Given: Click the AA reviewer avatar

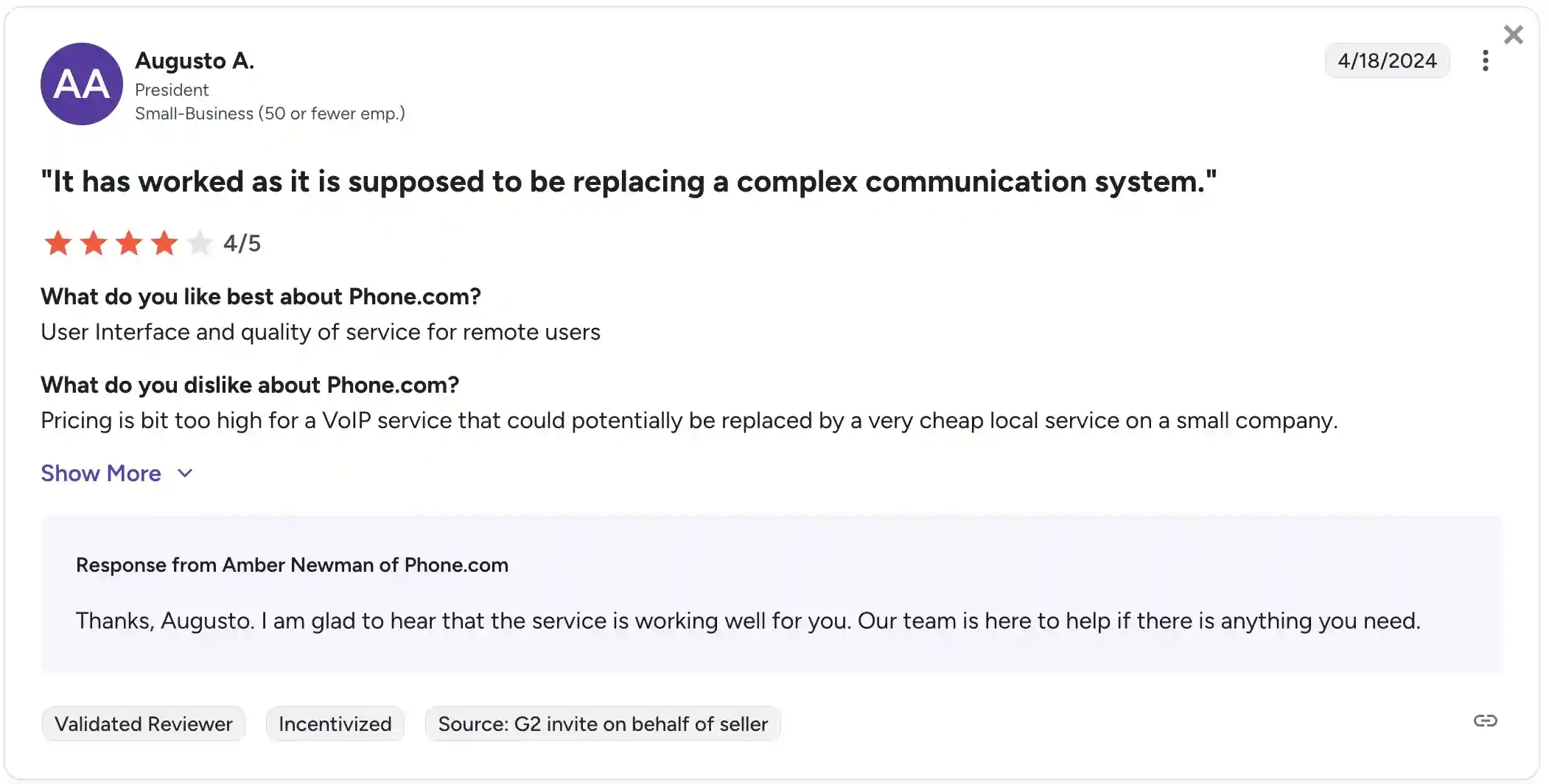Looking at the screenshot, I should point(82,84).
